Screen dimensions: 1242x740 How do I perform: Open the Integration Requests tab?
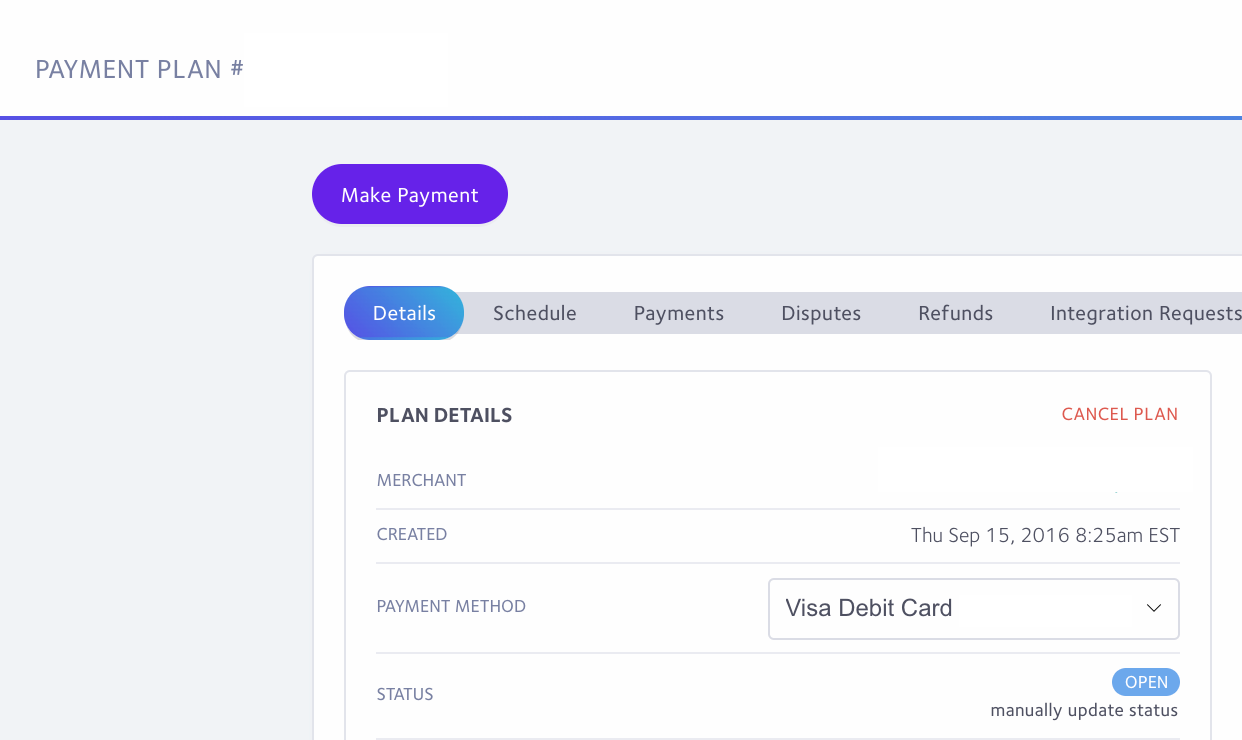click(x=1143, y=312)
